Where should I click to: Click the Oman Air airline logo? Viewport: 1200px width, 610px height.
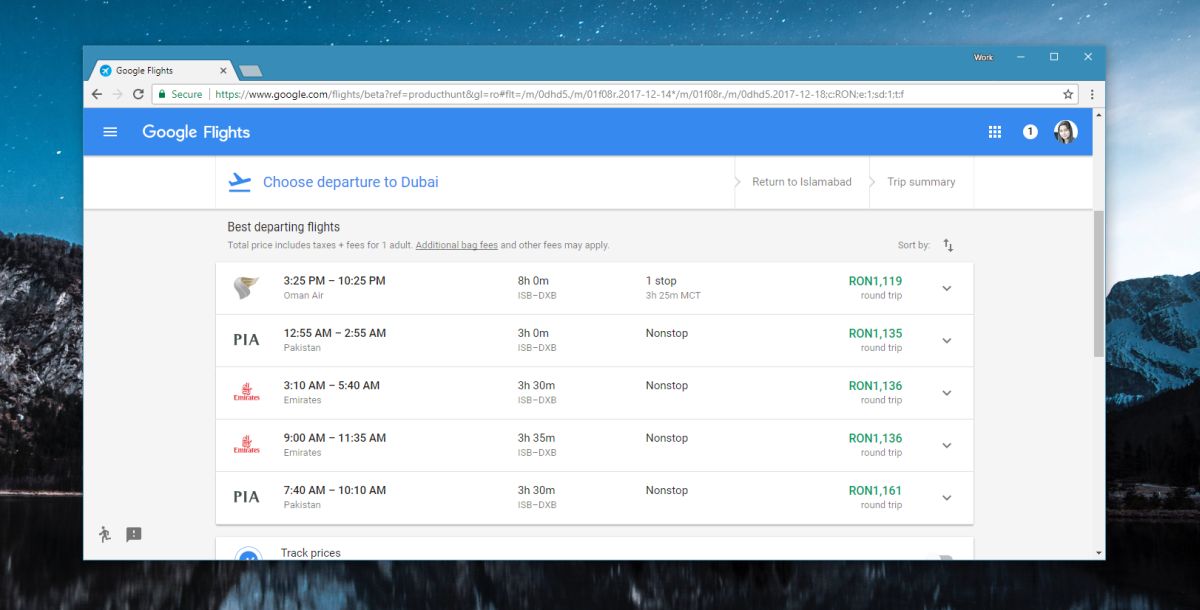[x=246, y=288]
